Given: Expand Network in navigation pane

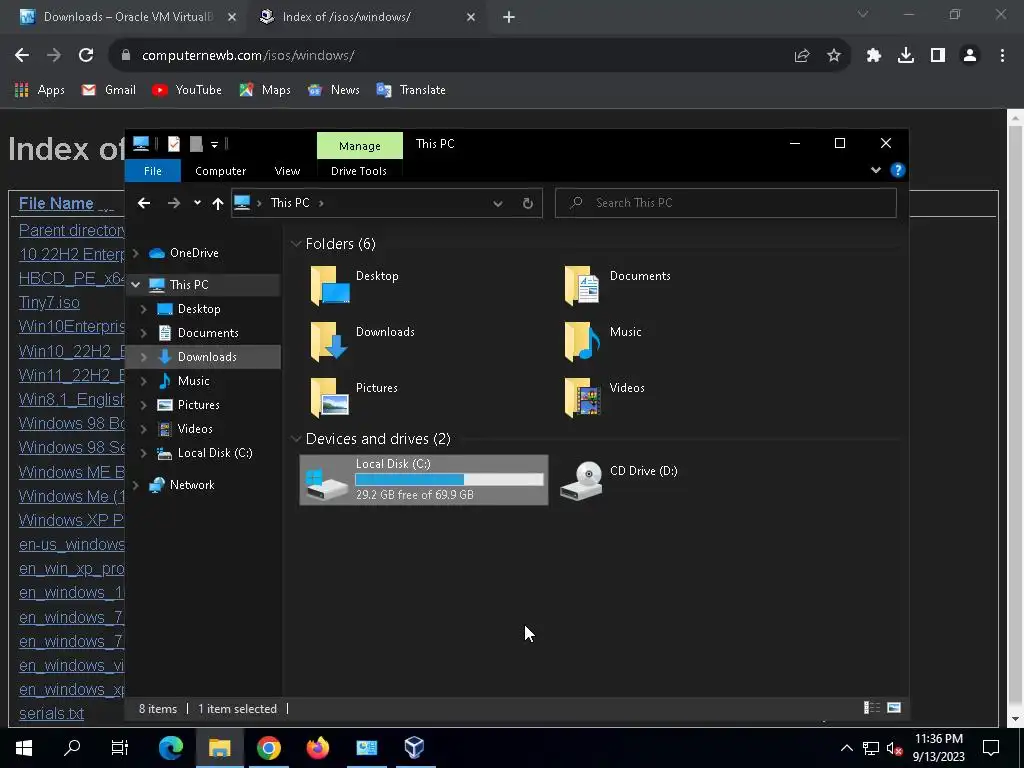Looking at the screenshot, I should pos(136,485).
